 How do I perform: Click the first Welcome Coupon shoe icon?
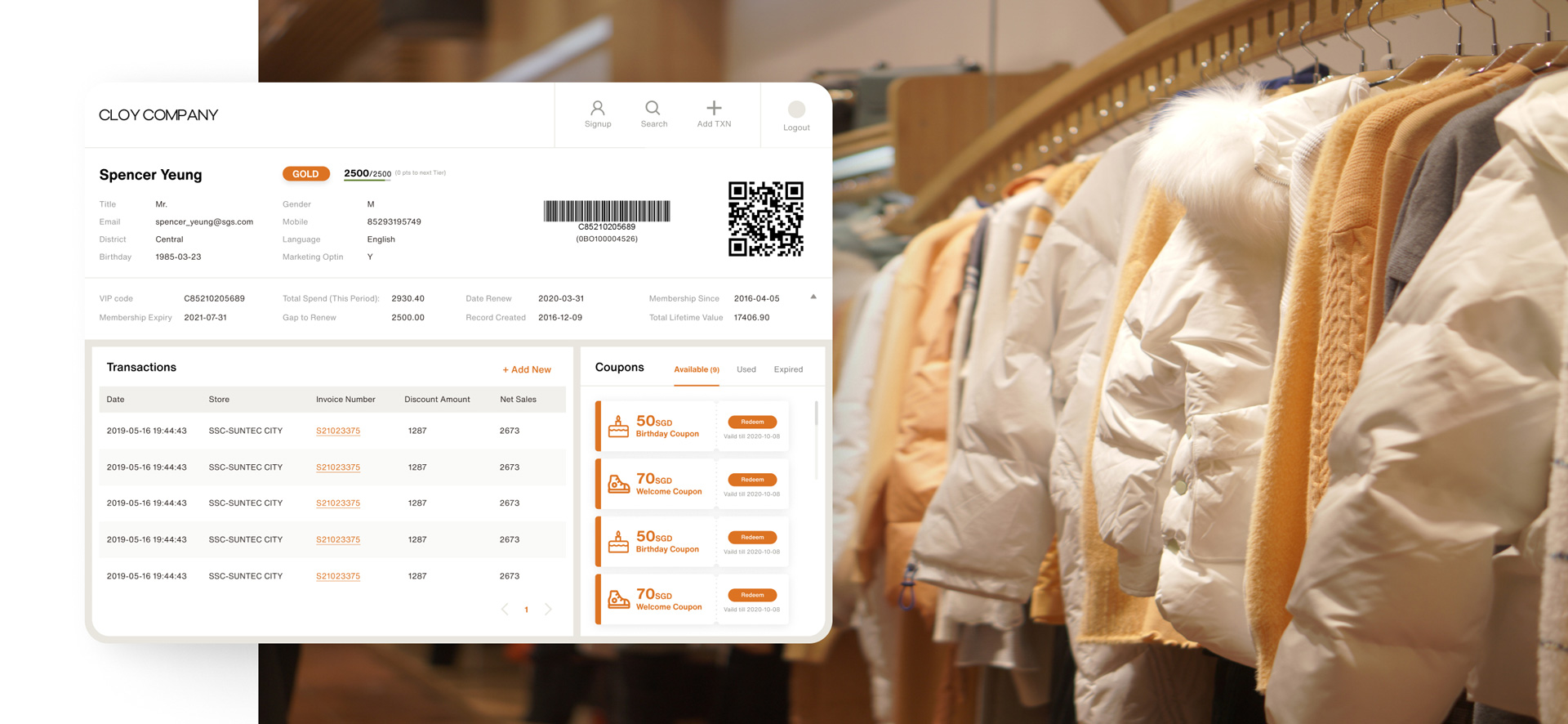pos(618,484)
